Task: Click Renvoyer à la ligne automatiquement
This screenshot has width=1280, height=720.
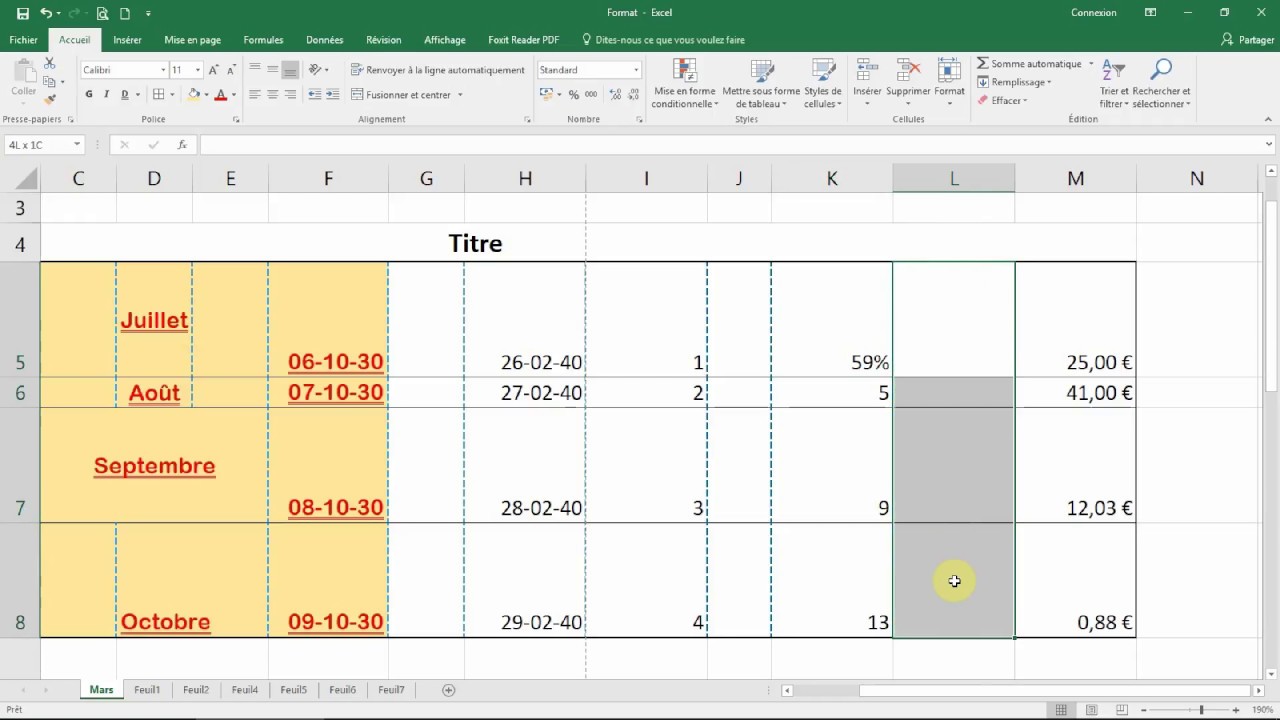Action: pyautogui.click(x=438, y=70)
